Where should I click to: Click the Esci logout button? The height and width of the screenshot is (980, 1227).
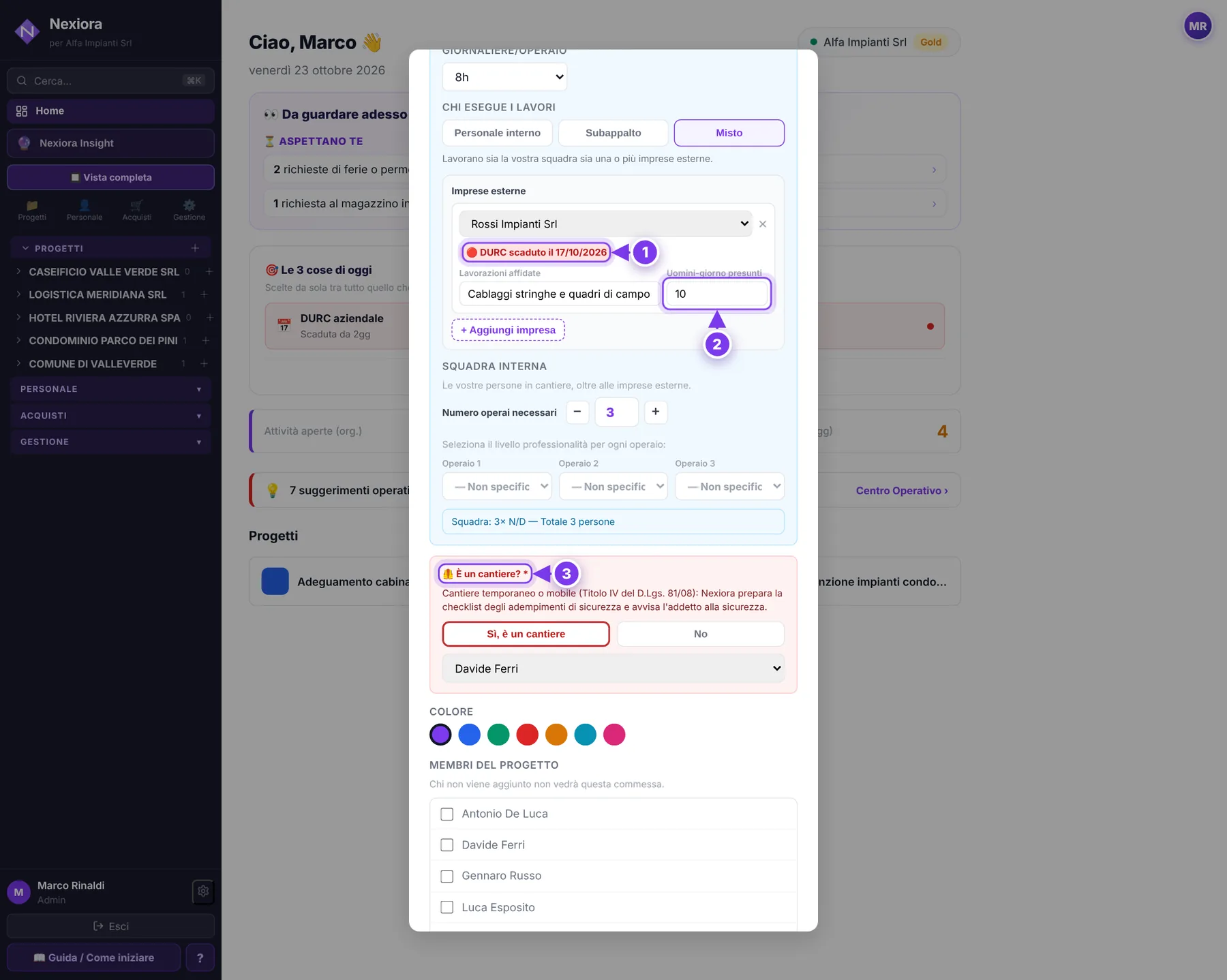point(110,926)
